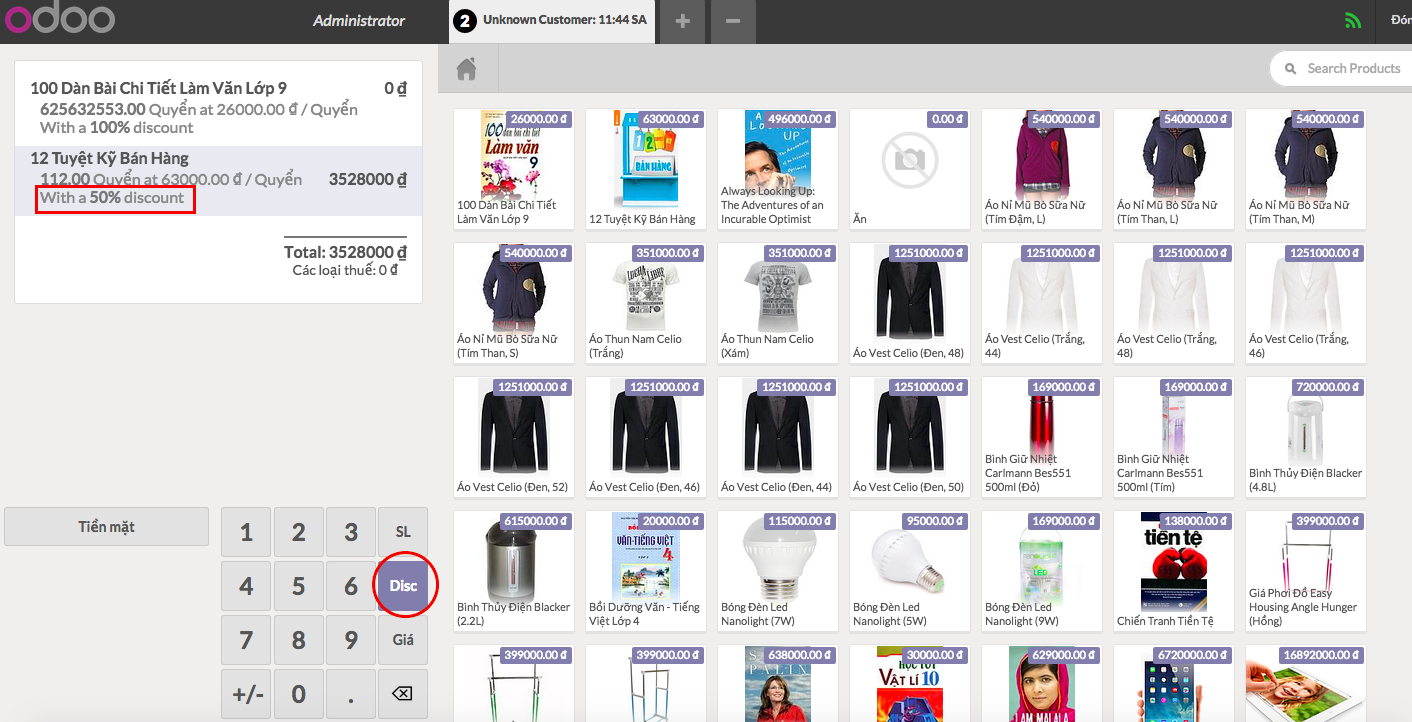Add Áo Nỉ Mũ Bò Sữa (Tím Than, L)
1412x722 pixels.
1174,169
